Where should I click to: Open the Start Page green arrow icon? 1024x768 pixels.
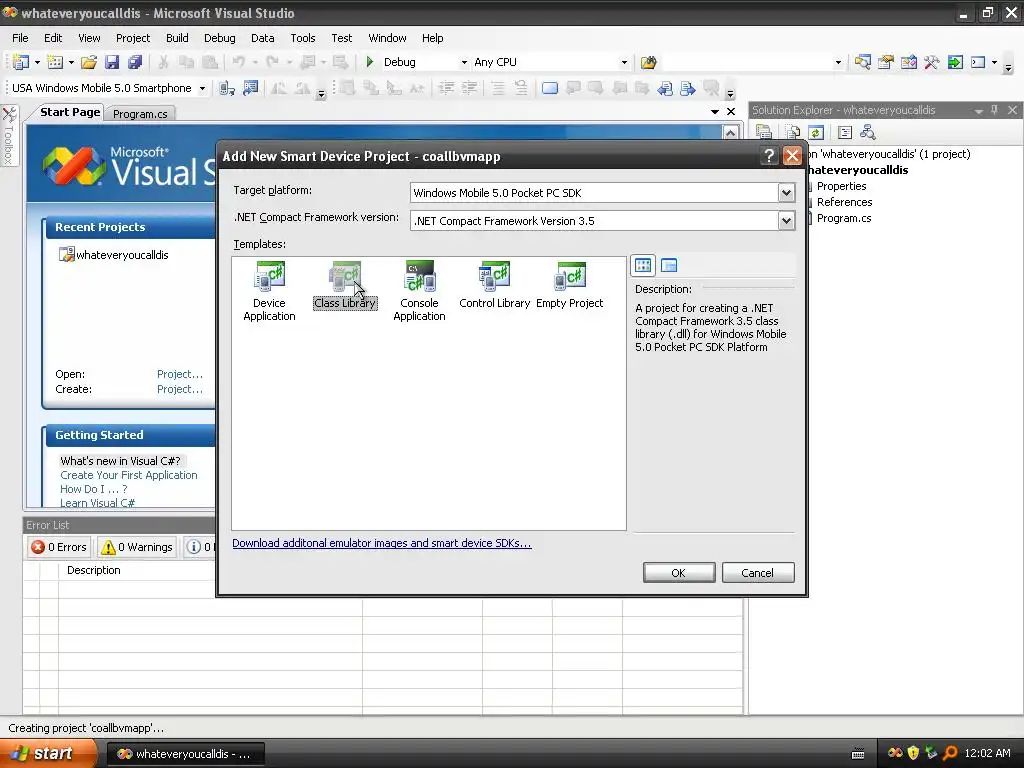(x=955, y=62)
